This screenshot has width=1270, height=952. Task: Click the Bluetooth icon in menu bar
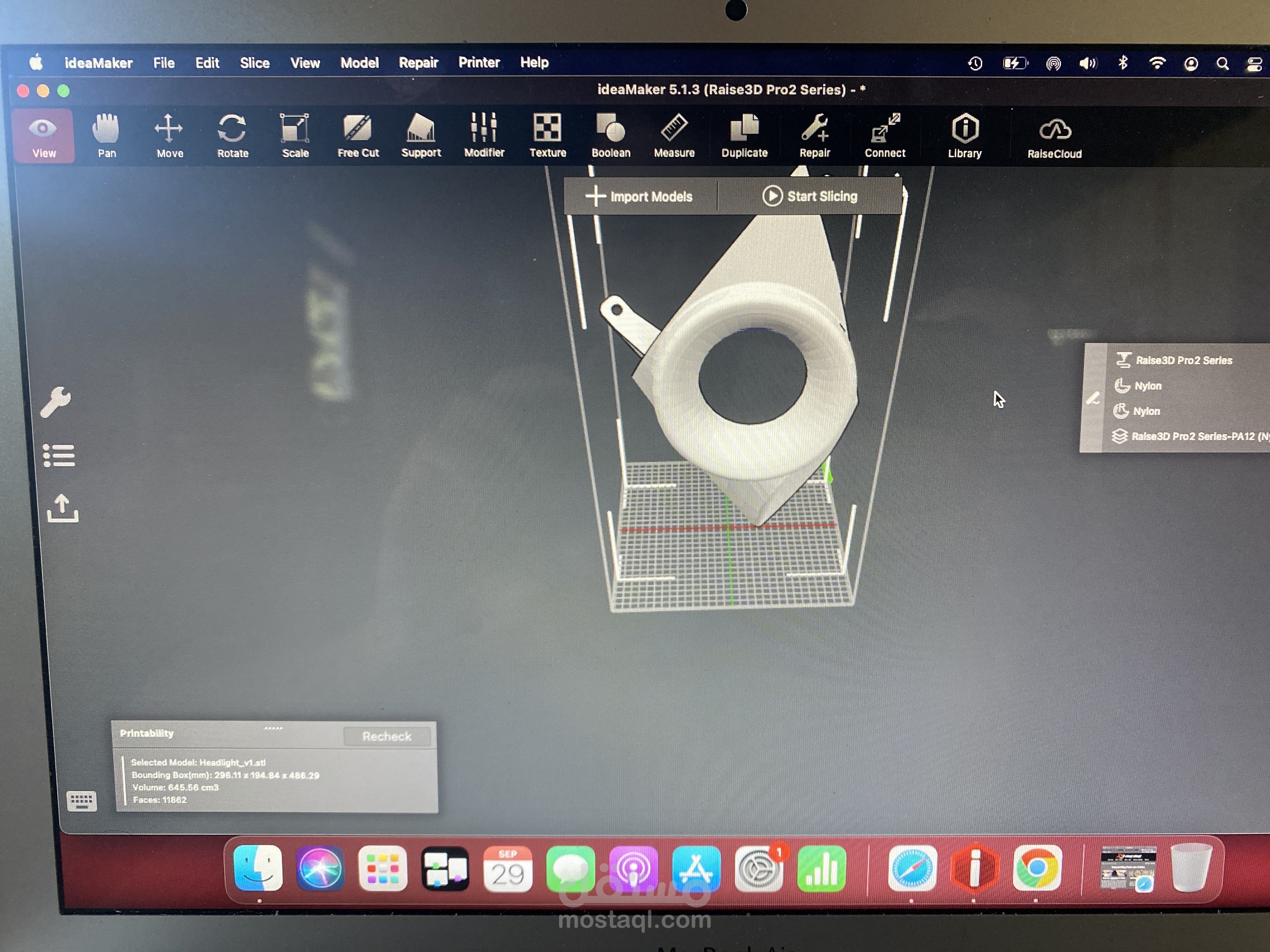pos(1123,63)
